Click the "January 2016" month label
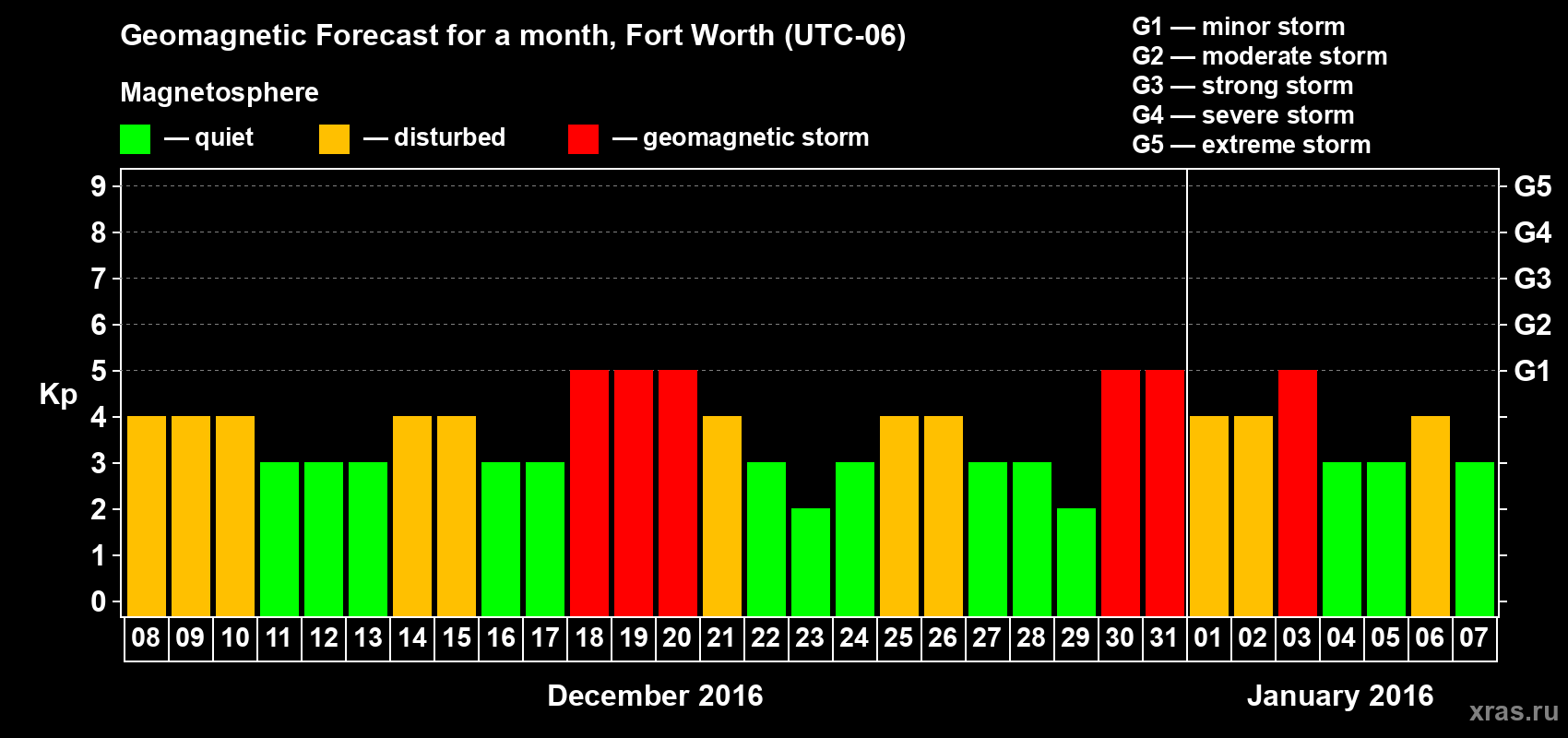1568x738 pixels. tap(1340, 696)
